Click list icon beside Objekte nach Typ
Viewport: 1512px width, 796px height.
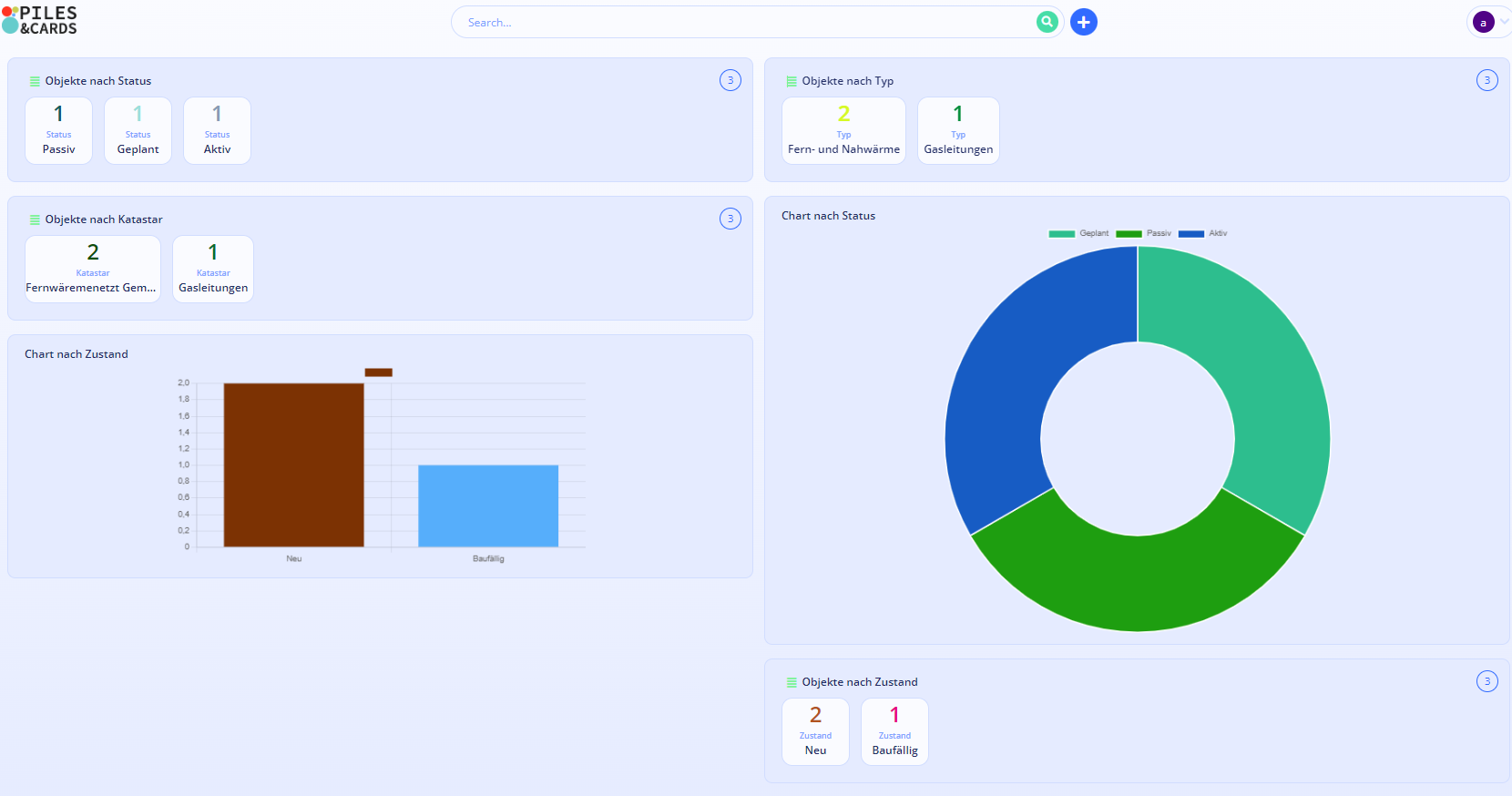[x=792, y=81]
